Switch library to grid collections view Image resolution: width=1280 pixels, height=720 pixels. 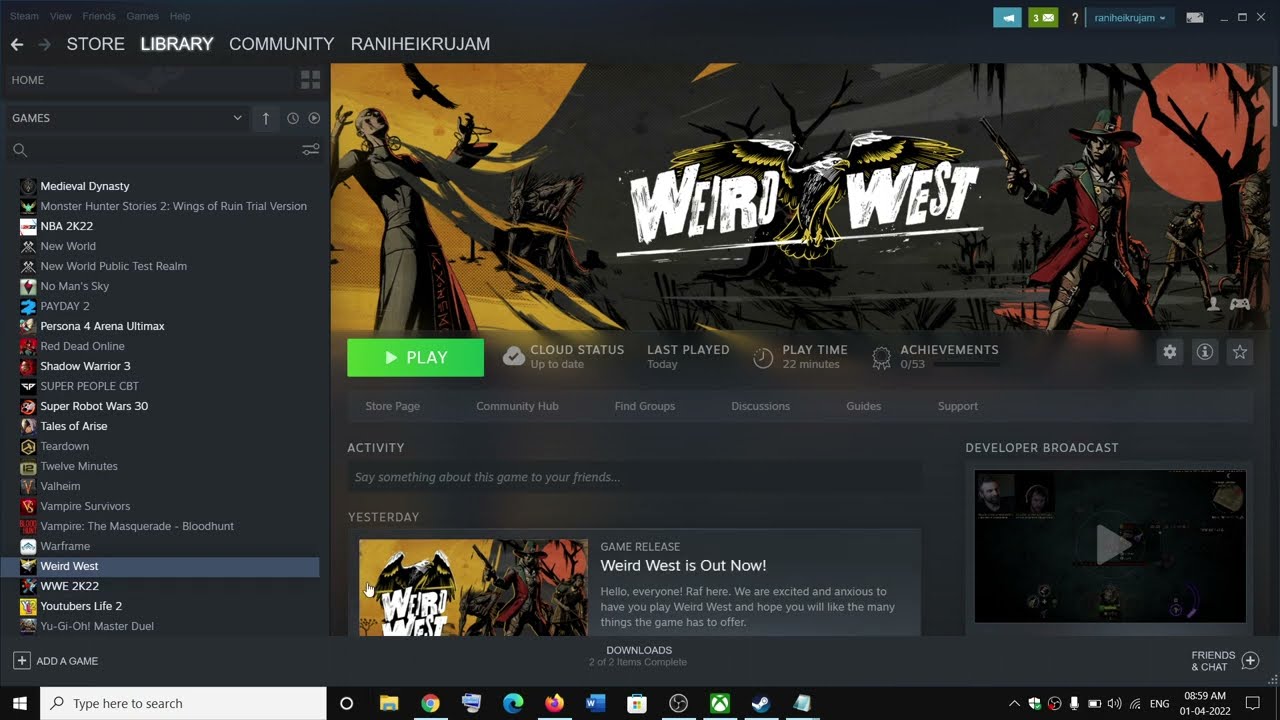pos(310,80)
